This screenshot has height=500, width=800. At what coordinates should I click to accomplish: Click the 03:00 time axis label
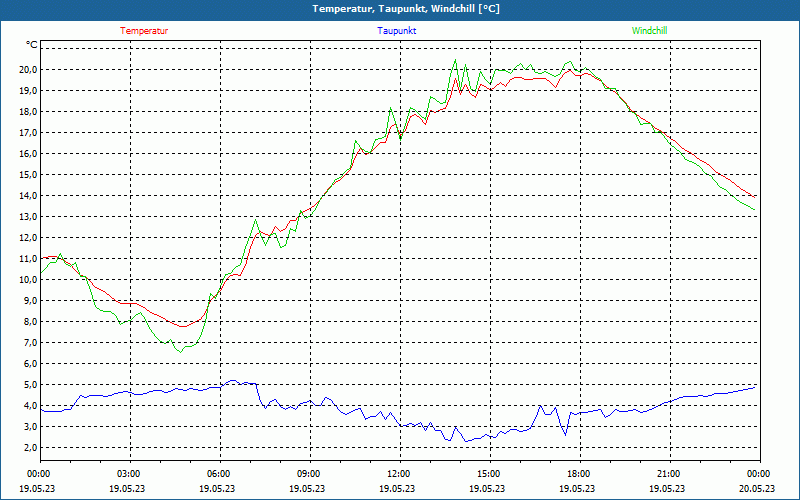(x=128, y=474)
